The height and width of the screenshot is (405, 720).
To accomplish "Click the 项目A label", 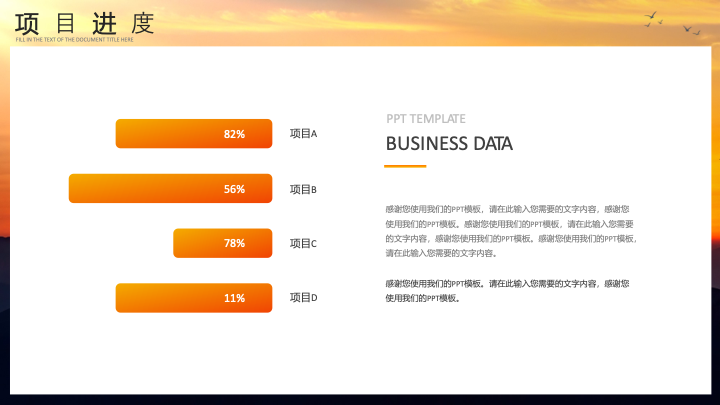I will point(303,134).
